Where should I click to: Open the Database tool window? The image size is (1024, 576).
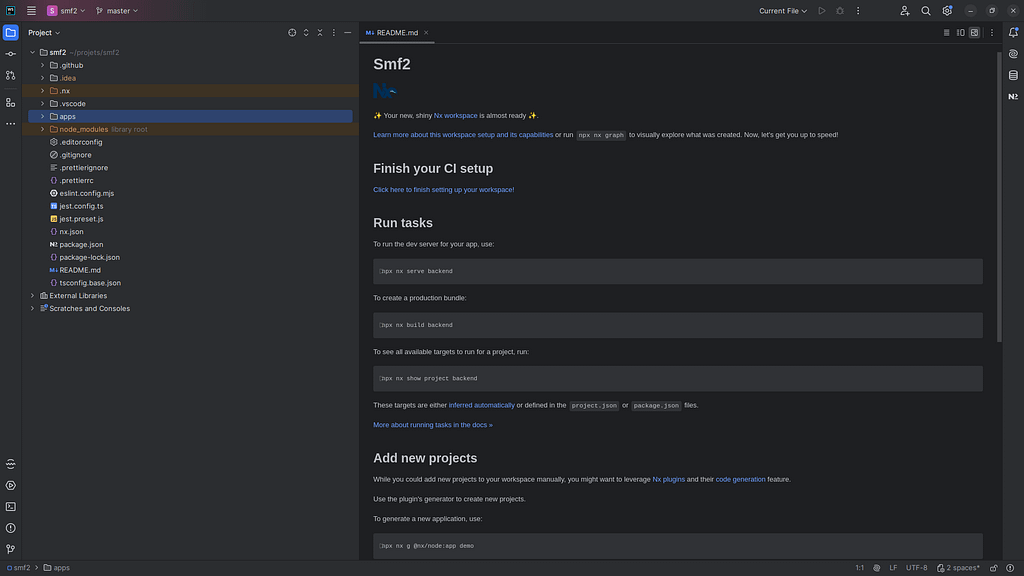1013,76
